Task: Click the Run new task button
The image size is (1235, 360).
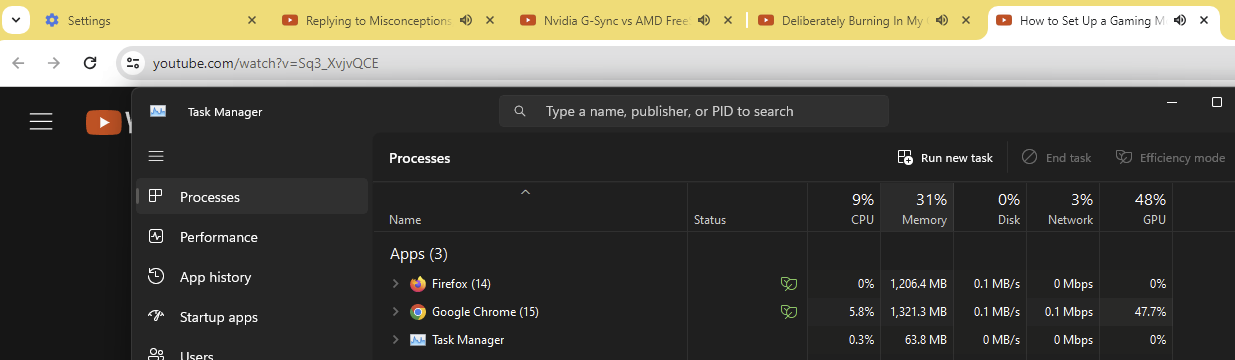Action: 945,158
